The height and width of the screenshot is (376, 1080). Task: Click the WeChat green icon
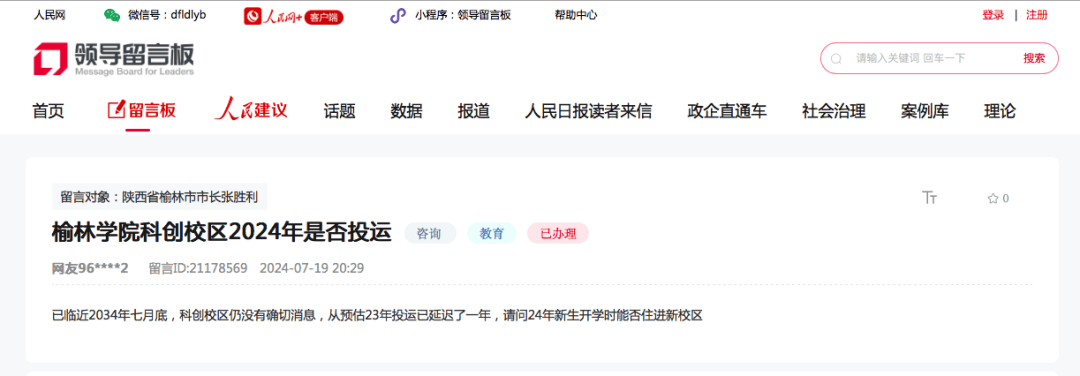(x=112, y=15)
